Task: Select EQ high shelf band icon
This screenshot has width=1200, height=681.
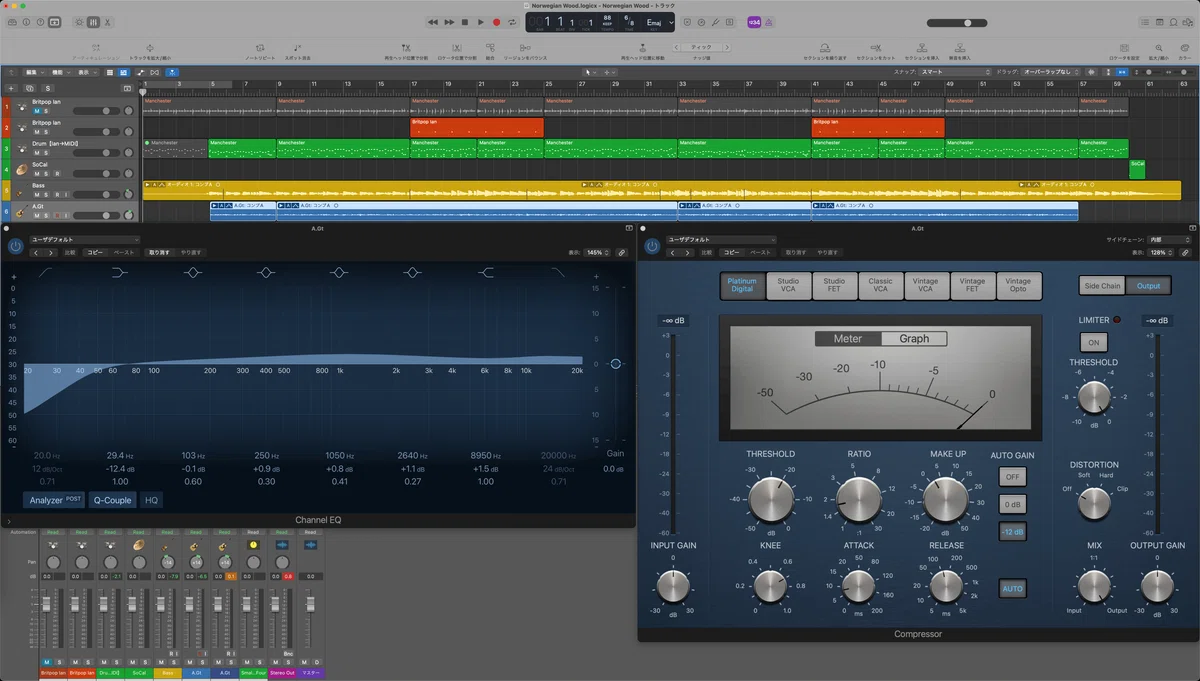Action: [487, 272]
